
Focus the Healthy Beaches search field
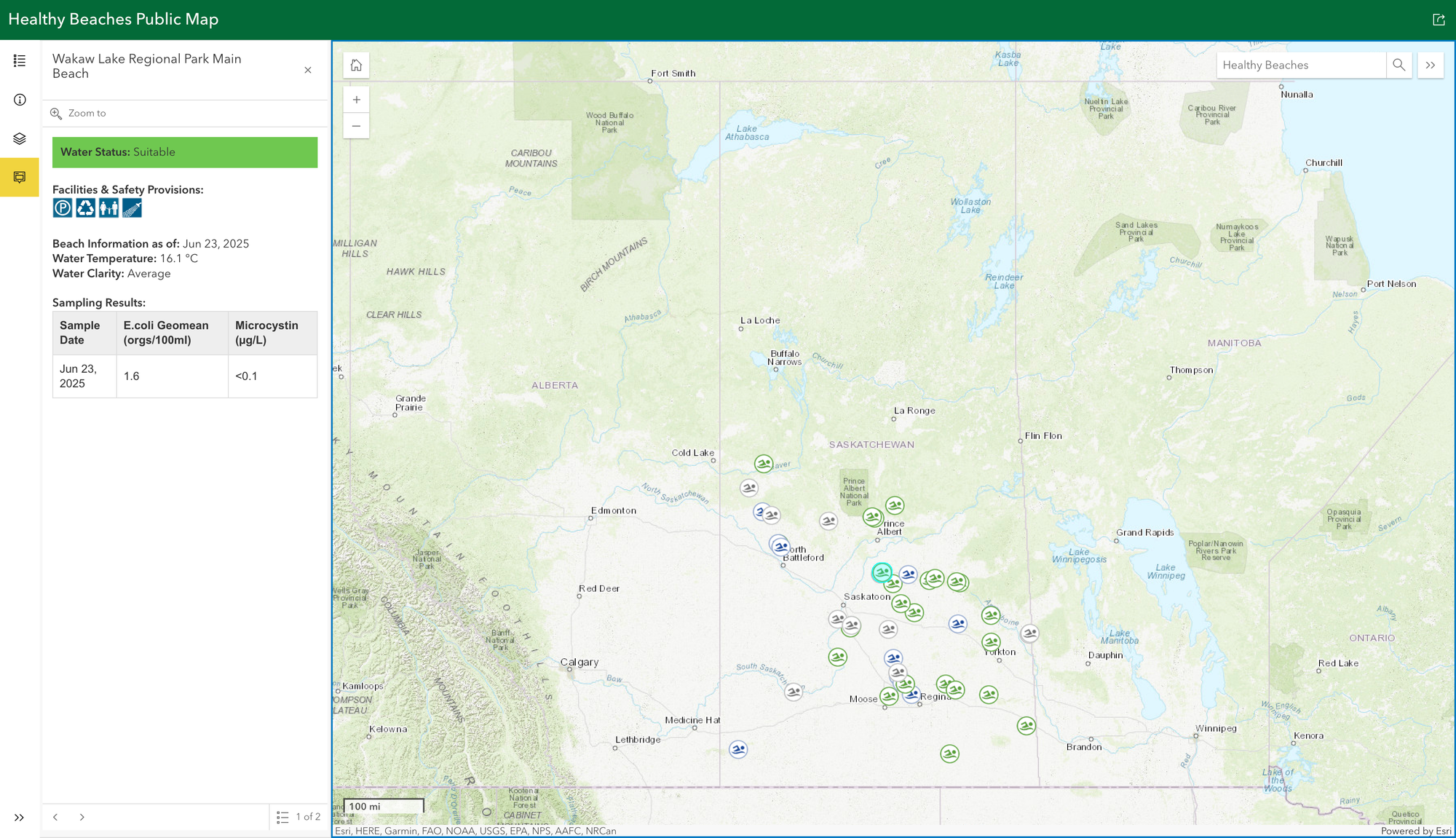tap(1301, 65)
